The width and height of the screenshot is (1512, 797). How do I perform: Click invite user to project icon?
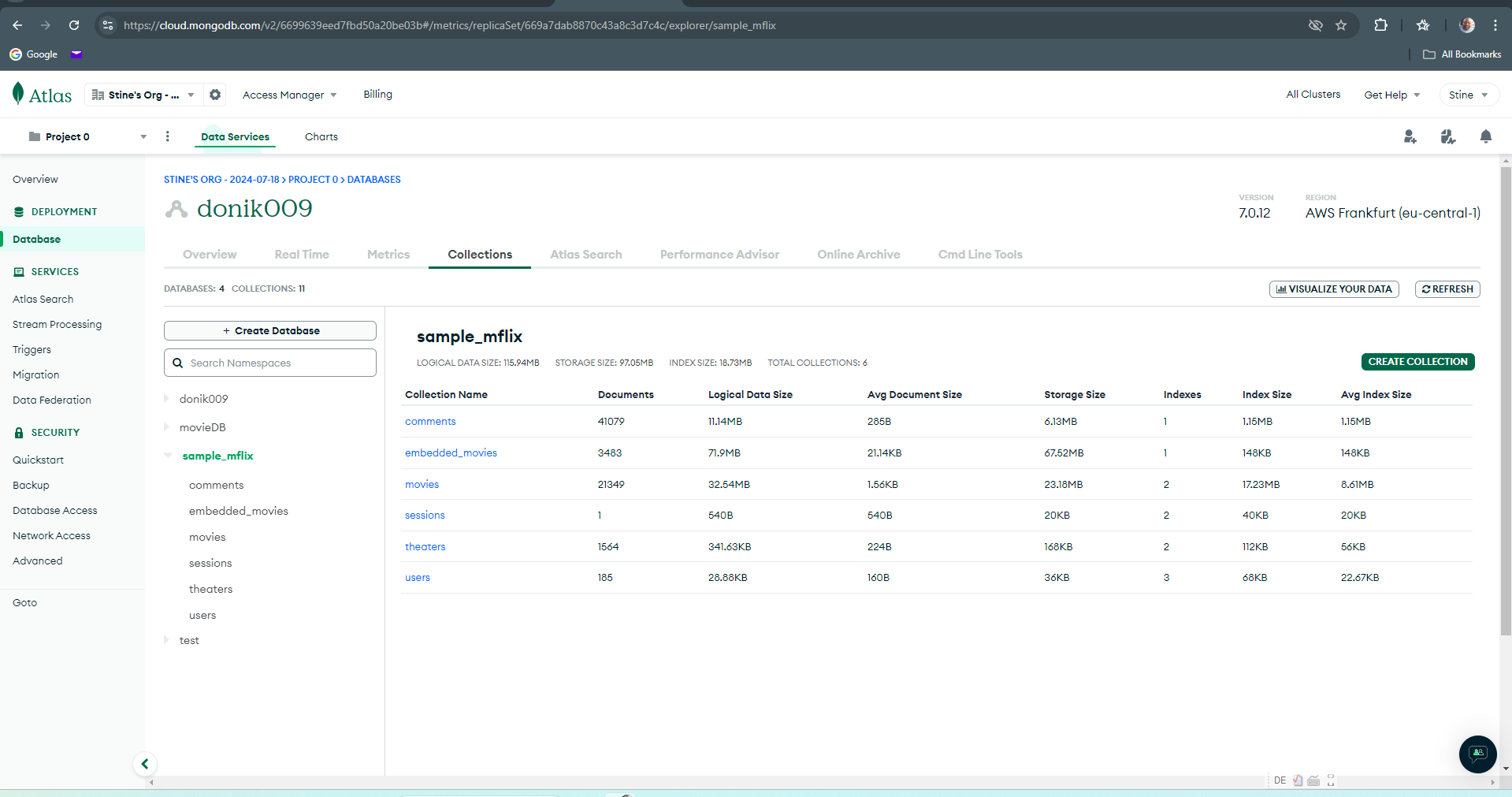tap(1410, 137)
